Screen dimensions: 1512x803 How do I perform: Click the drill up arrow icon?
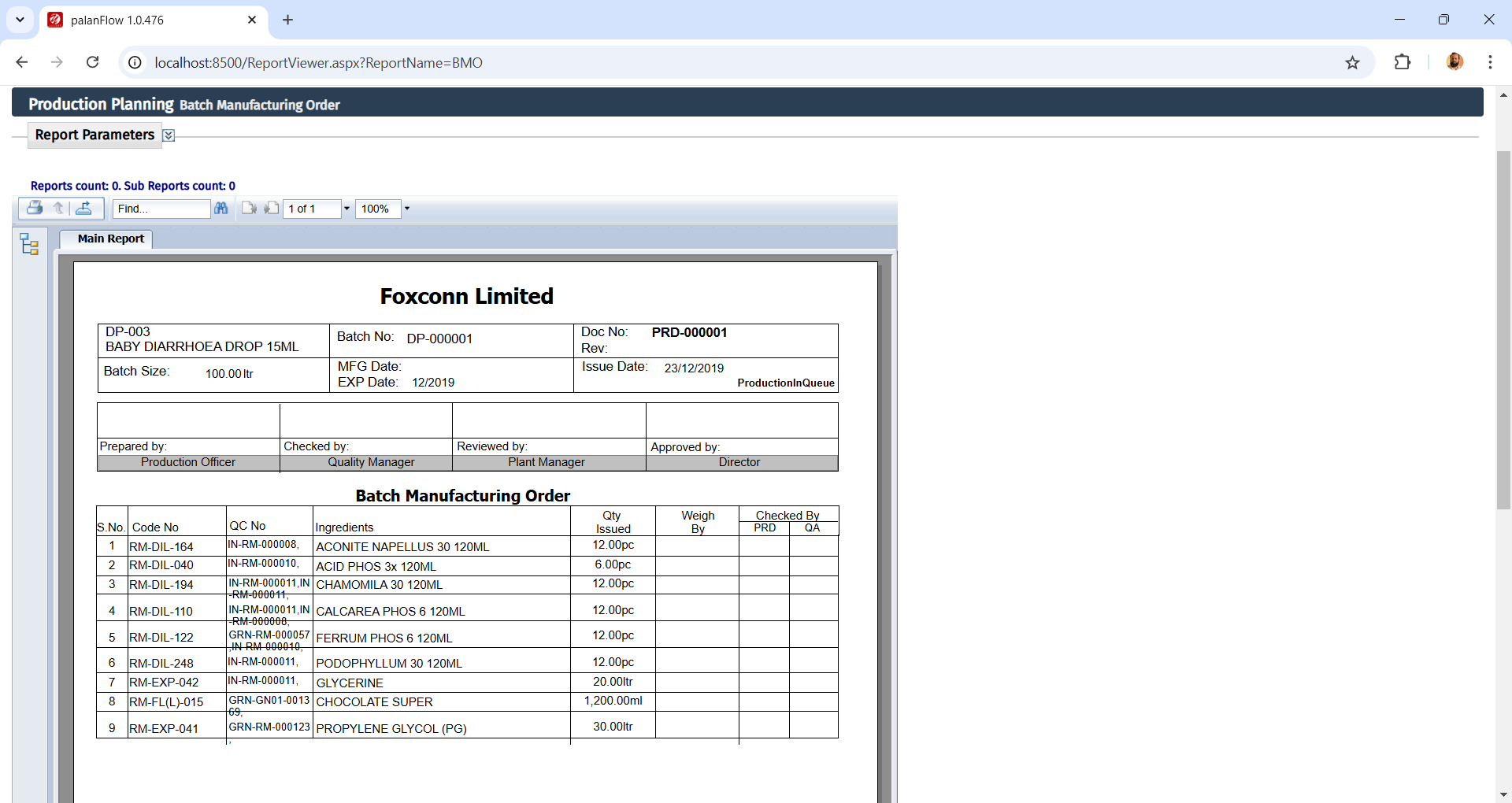(58, 208)
